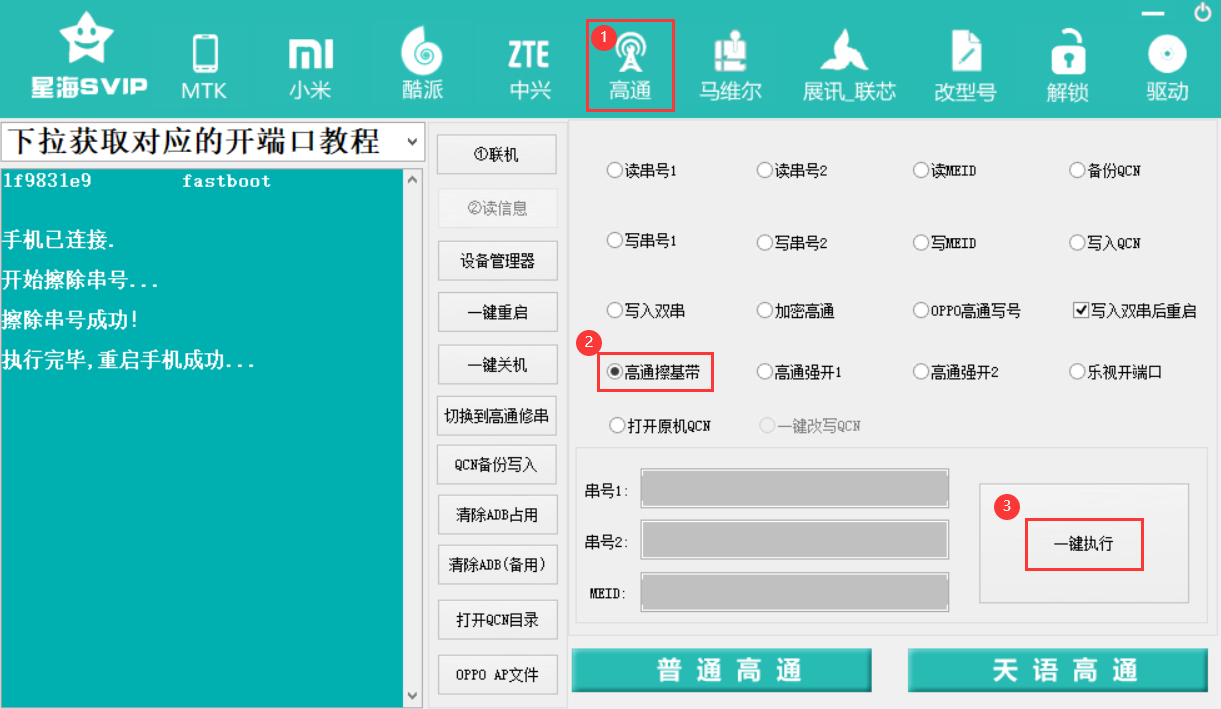Click the log line 手机已连接.
The height and width of the screenshot is (709, 1221).
click(59, 241)
